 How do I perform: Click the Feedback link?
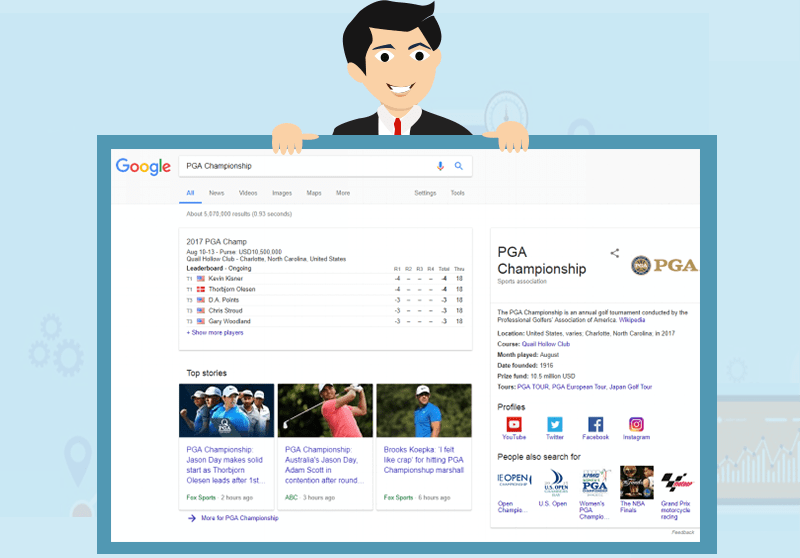click(683, 532)
